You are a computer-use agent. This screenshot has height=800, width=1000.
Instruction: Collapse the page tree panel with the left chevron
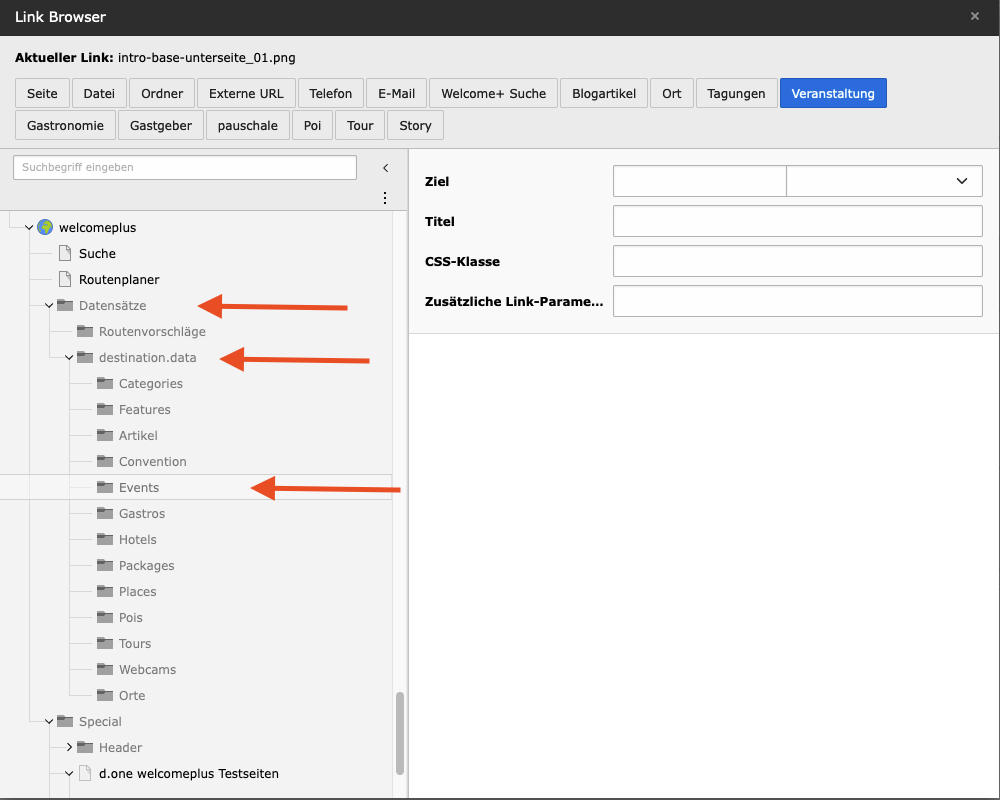385,168
